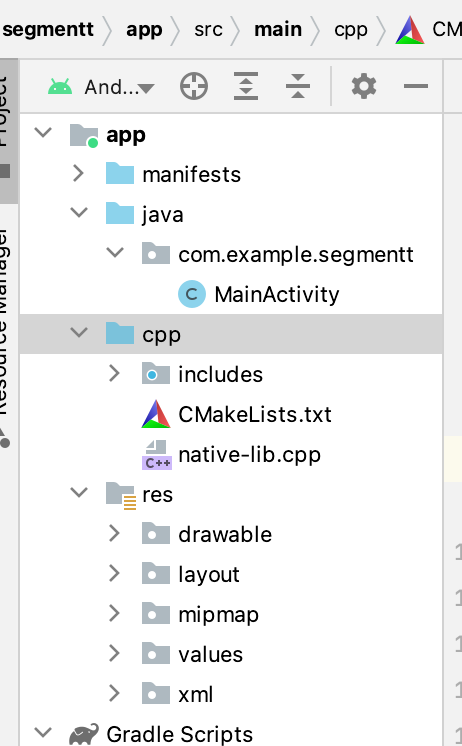Click the MainActivity class icon
This screenshot has width=462, height=746.
192,294
